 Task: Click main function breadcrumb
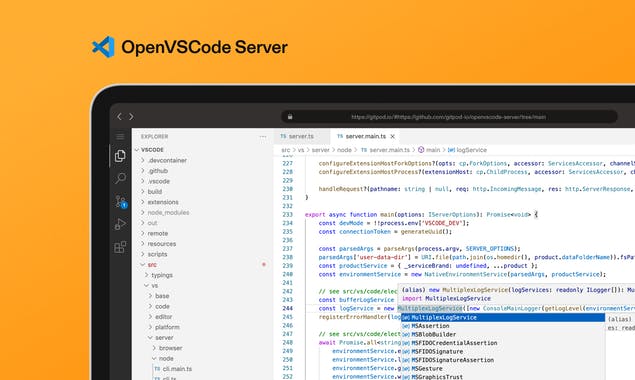(x=429, y=150)
